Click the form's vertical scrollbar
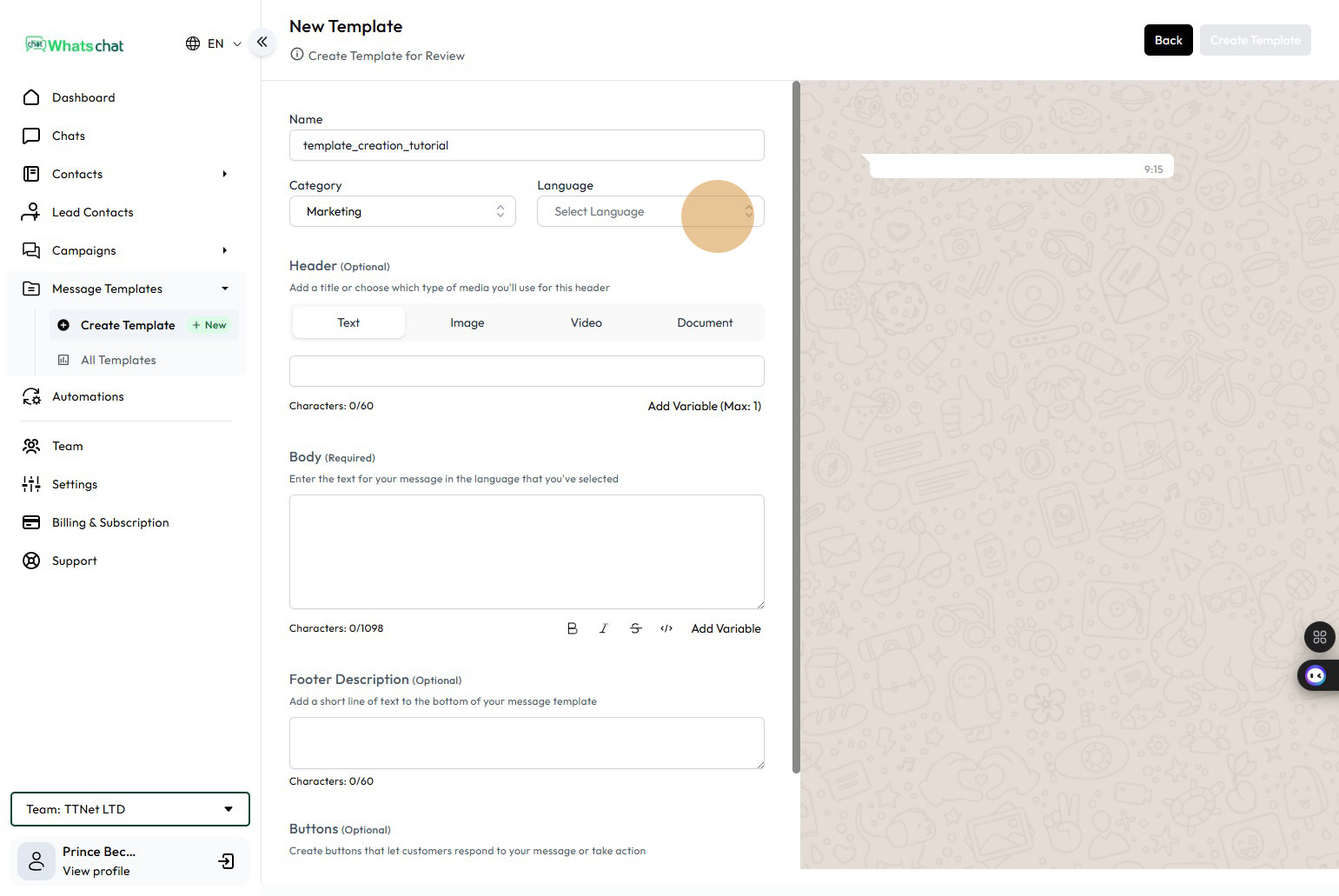This screenshot has width=1339, height=896. point(796,426)
